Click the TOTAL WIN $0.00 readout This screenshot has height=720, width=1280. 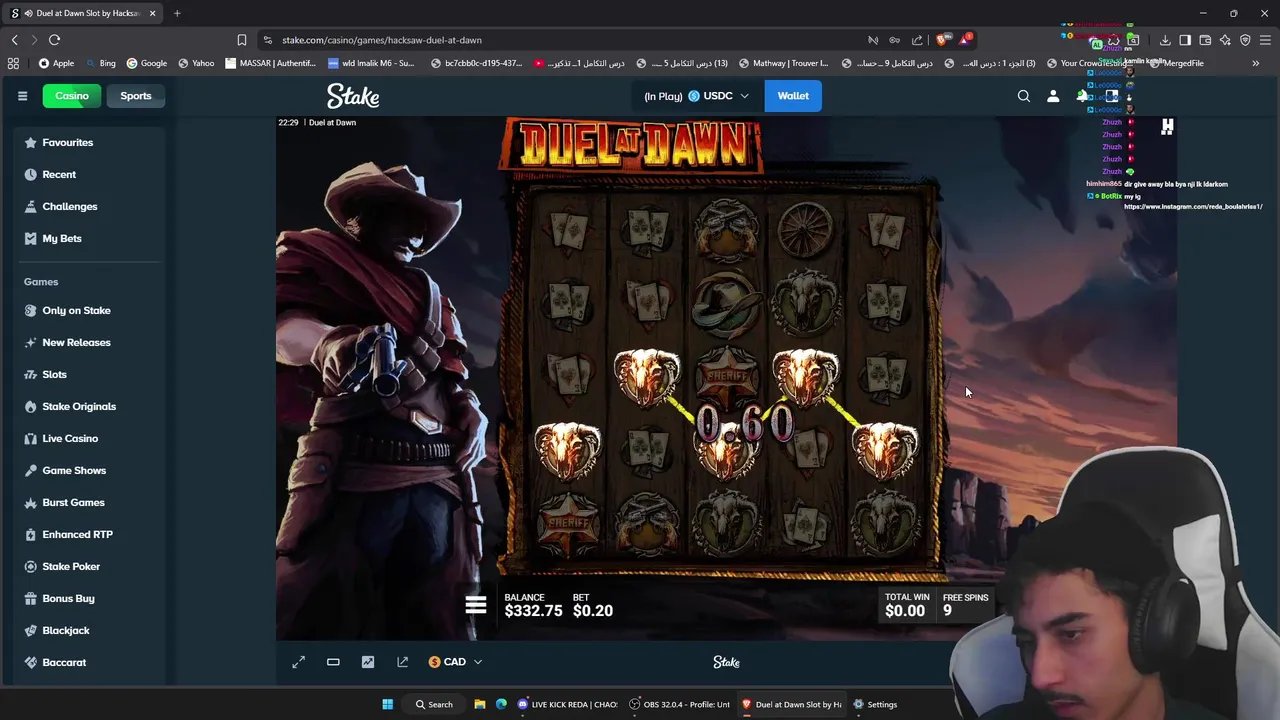tap(906, 605)
